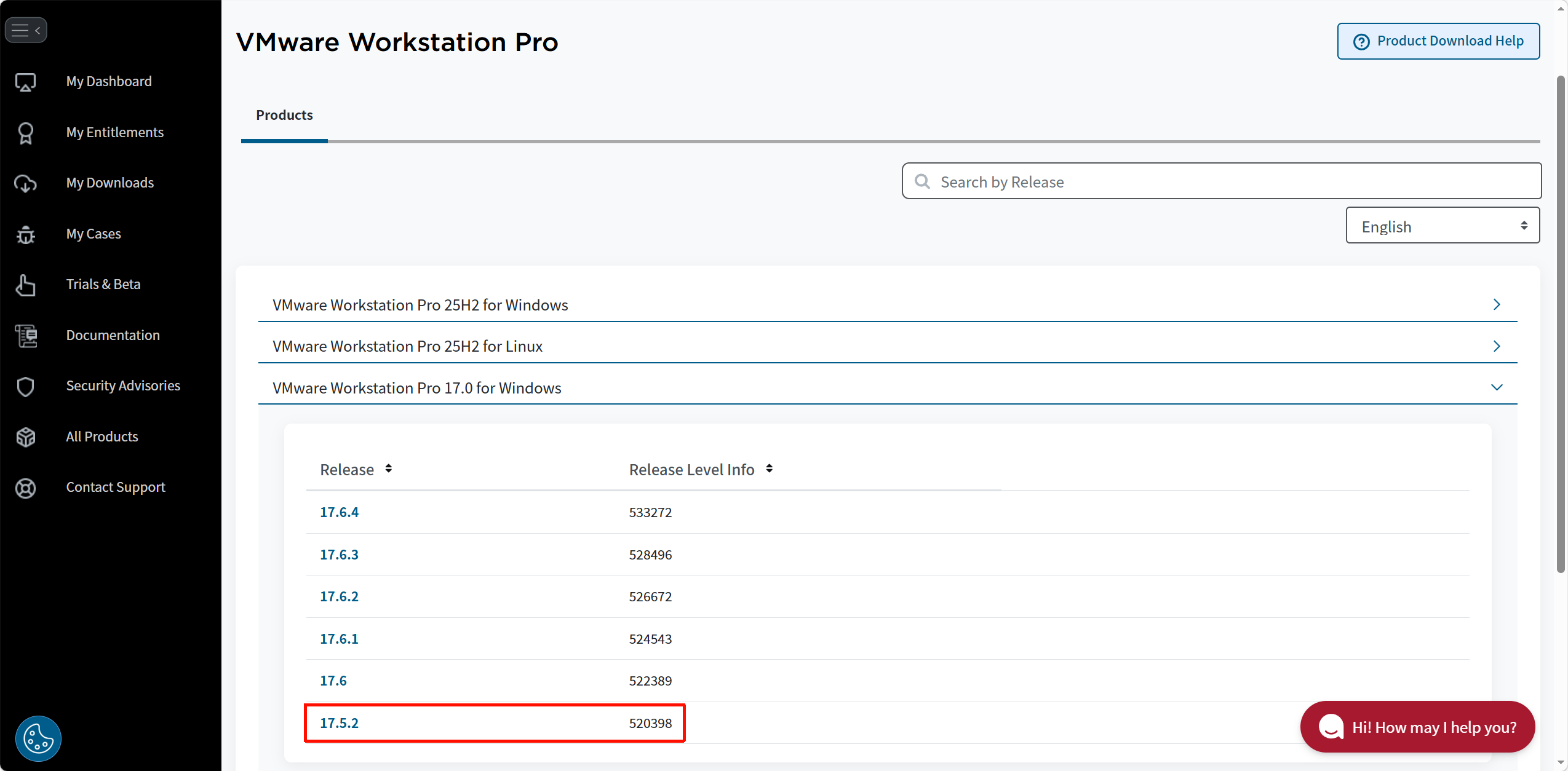This screenshot has height=771, width=1568.
Task: Select the Products tab
Action: (284, 116)
